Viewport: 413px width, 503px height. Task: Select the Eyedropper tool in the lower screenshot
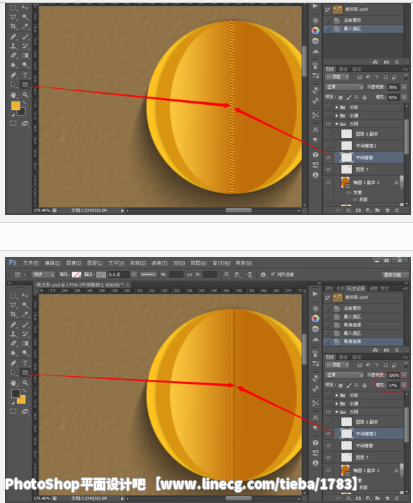(x=25, y=314)
